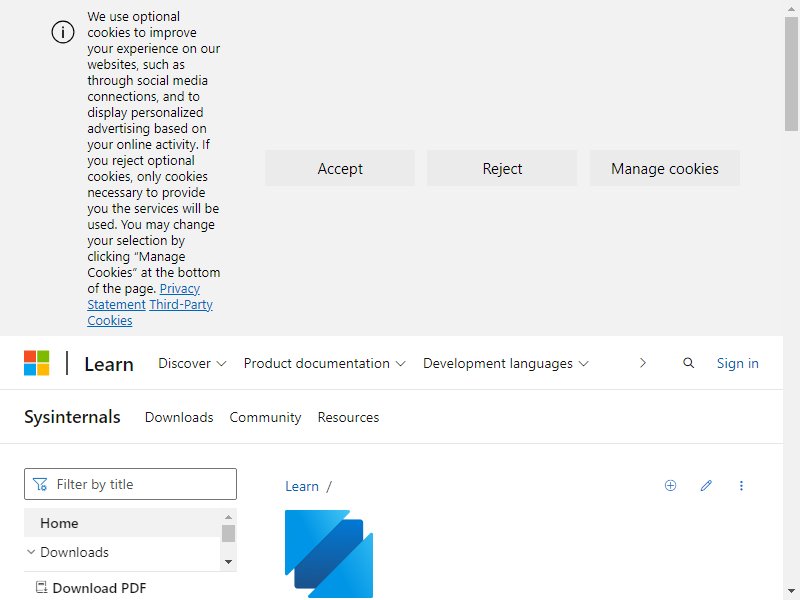800x600 pixels.
Task: Click the add to collection plus icon
Action: click(670, 486)
